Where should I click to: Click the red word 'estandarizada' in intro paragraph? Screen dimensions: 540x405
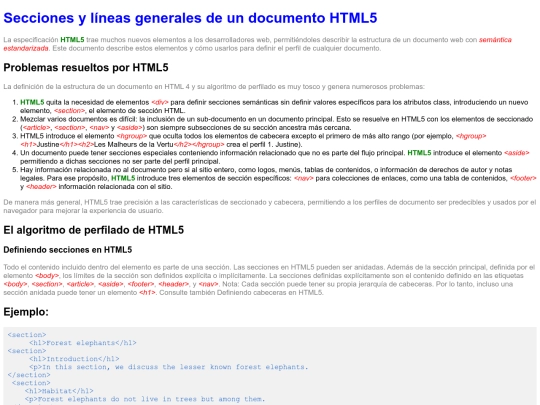point(26,48)
